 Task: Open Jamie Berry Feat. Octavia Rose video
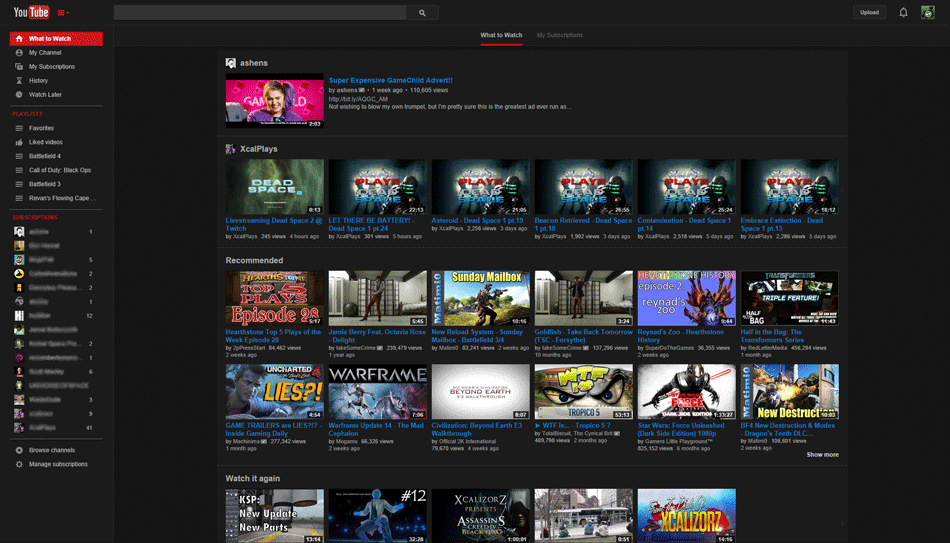click(x=377, y=336)
